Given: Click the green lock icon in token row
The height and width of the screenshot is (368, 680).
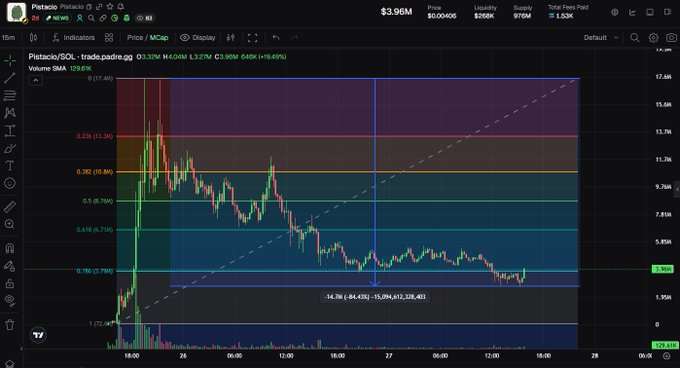Looking at the screenshot, I should 126,18.
